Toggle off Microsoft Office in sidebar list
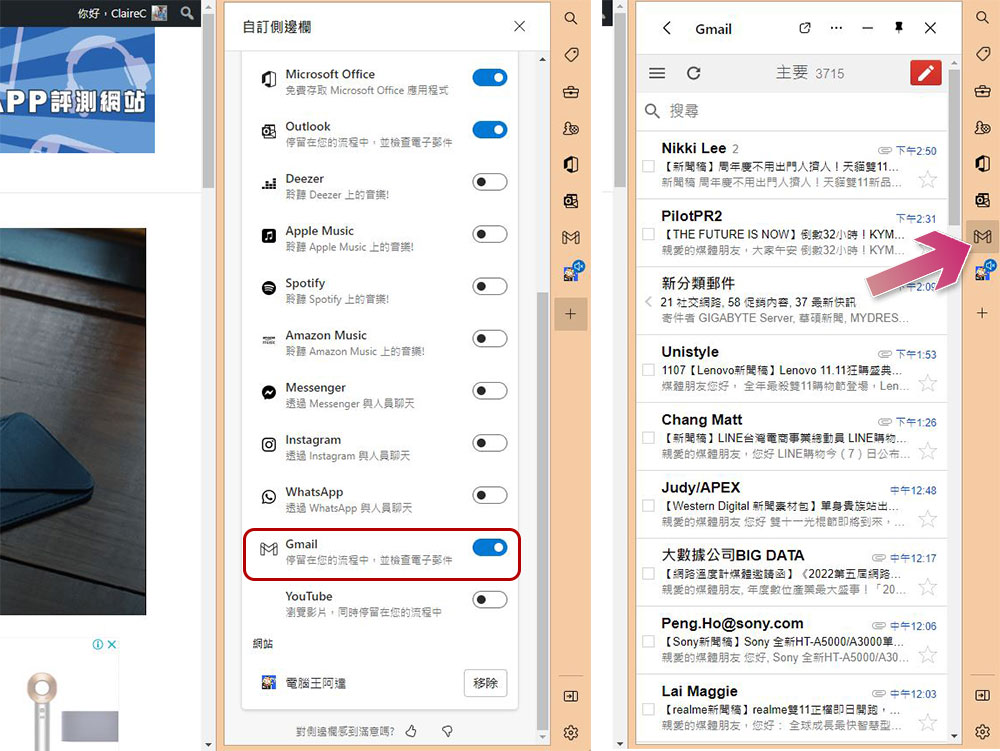The width and height of the screenshot is (1000, 751). 490,78
